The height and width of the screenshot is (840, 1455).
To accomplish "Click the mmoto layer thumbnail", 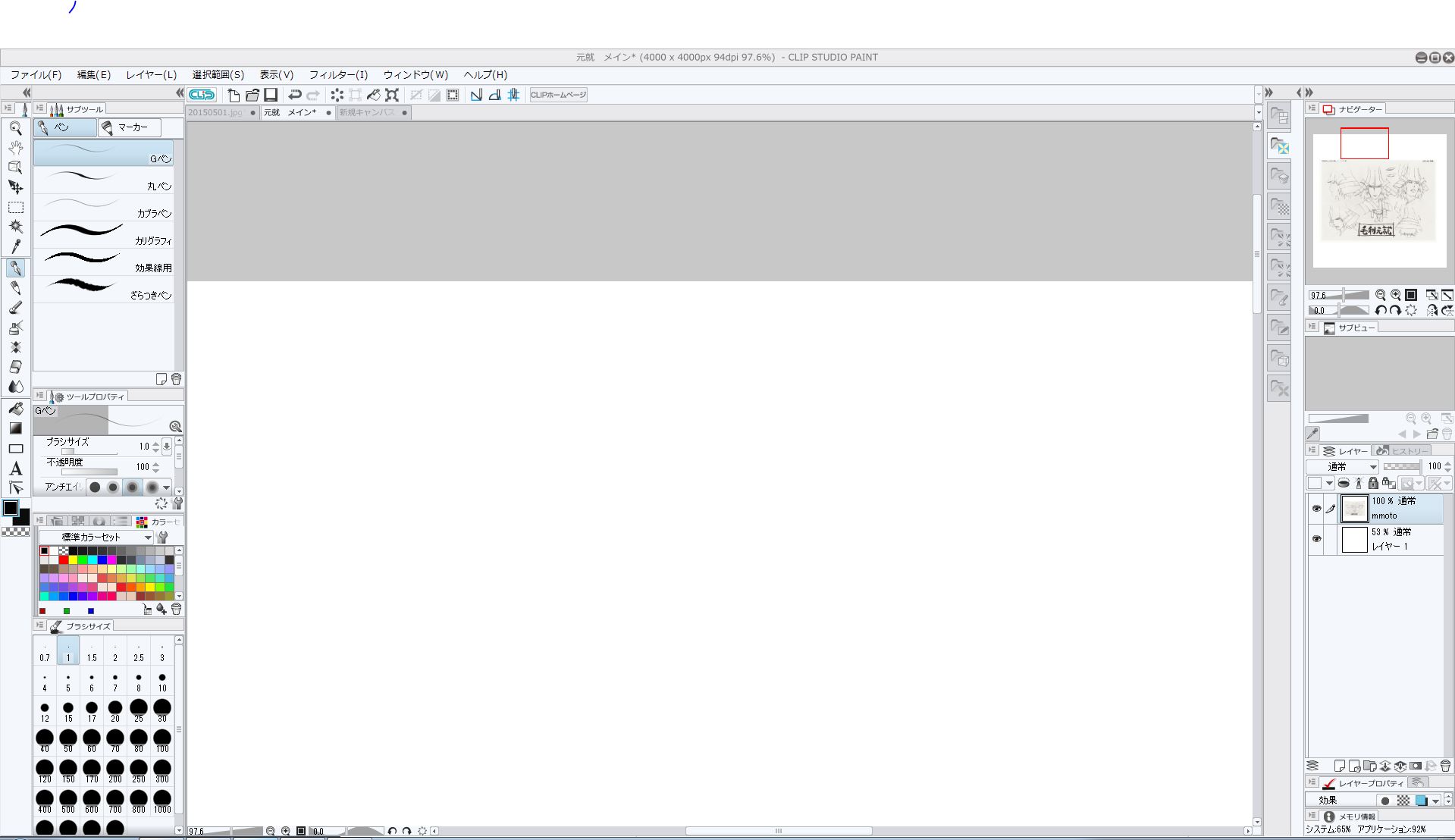I will click(x=1354, y=509).
